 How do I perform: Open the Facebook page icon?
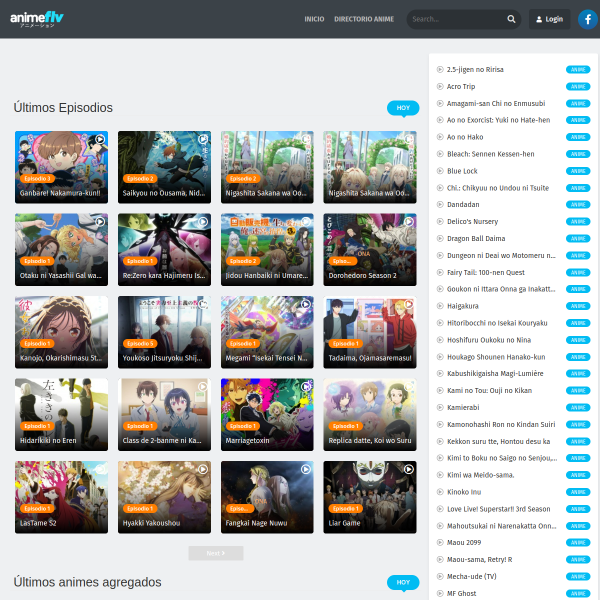click(x=587, y=19)
